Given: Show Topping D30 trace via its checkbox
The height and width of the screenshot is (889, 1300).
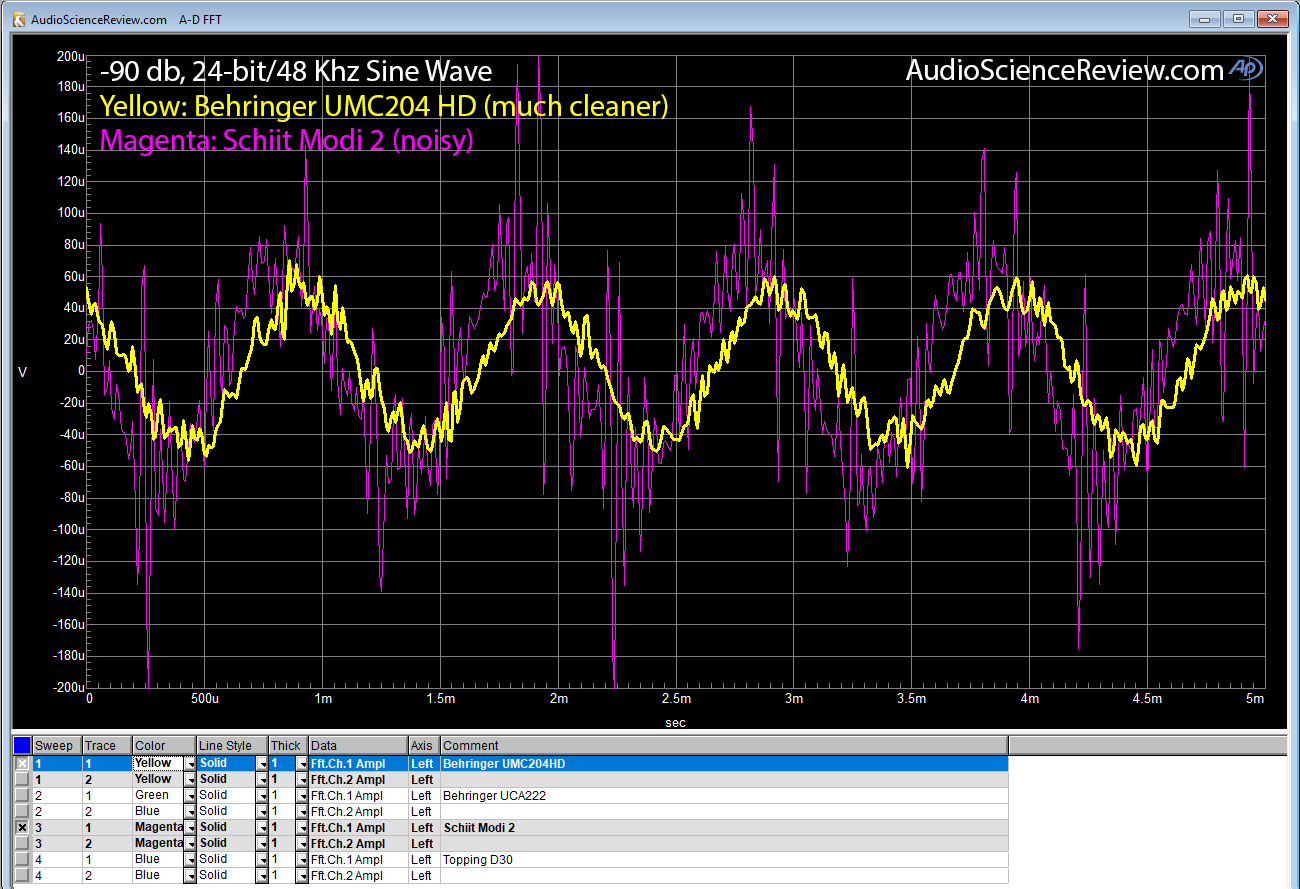Looking at the screenshot, I should tap(22, 859).
